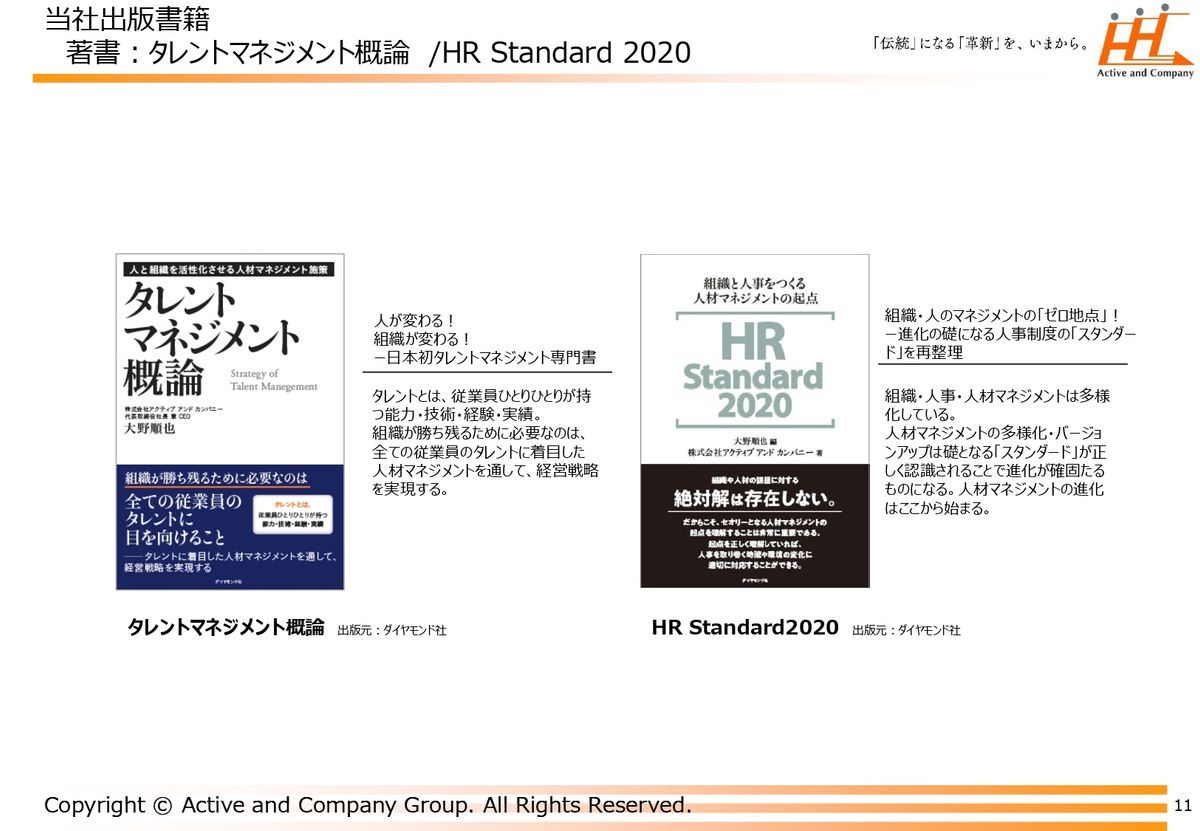This screenshot has width=1200, height=831.
Task: Select the HR Standard 2020 book cover
Action: click(754, 421)
